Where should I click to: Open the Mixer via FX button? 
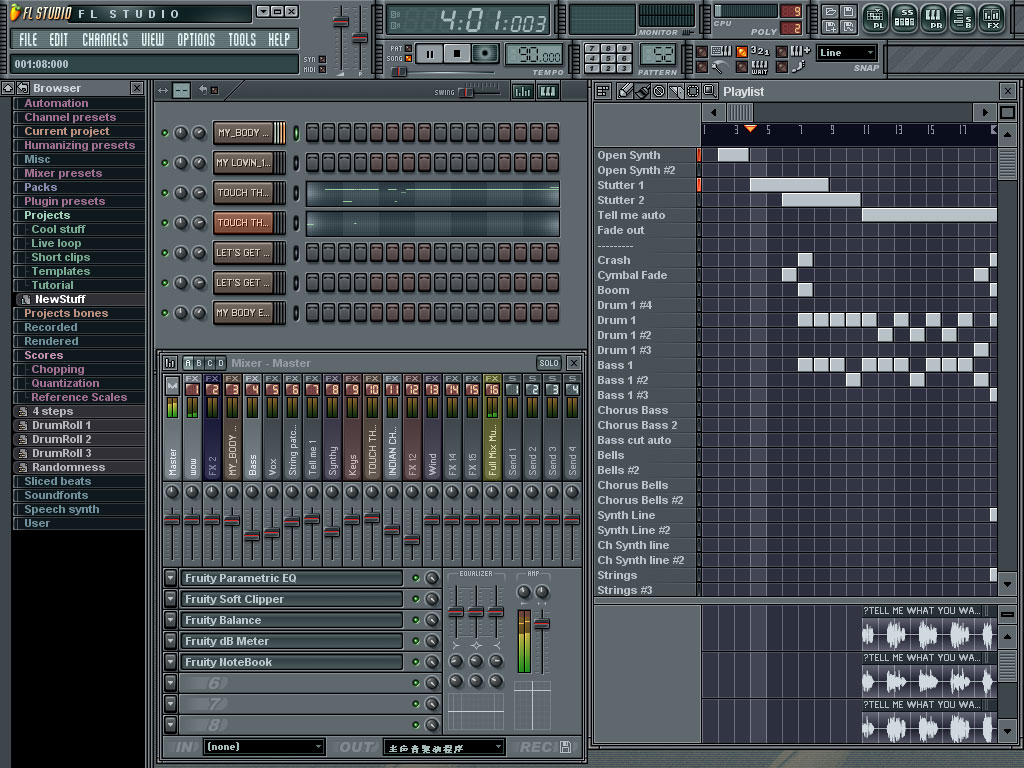pyautogui.click(x=992, y=18)
